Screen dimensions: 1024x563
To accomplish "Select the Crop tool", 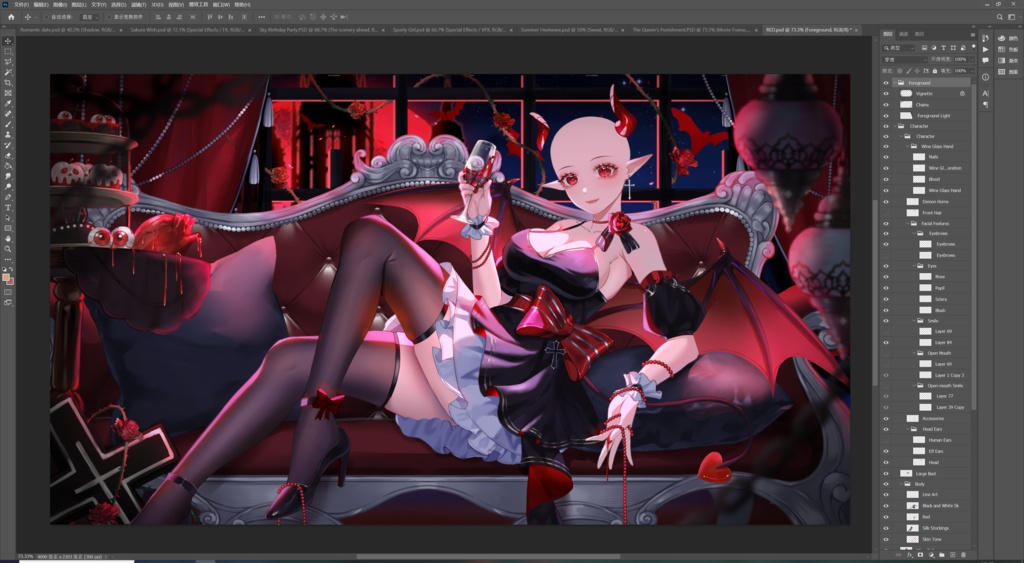I will pyautogui.click(x=8, y=82).
